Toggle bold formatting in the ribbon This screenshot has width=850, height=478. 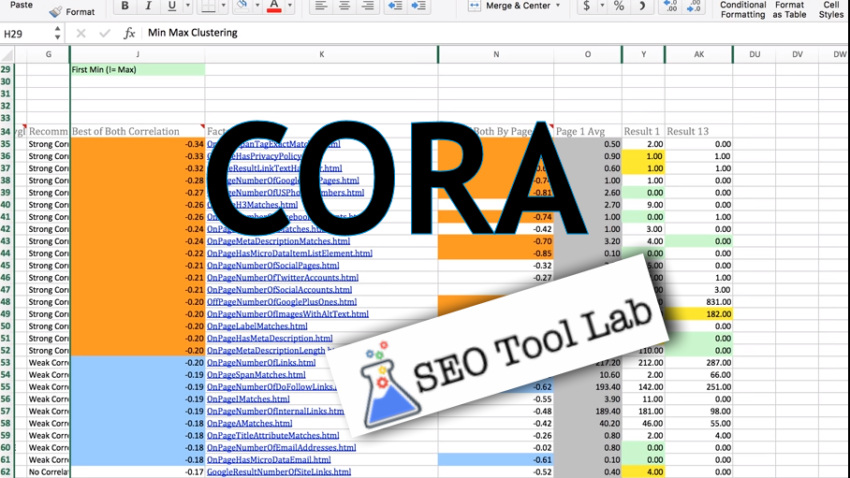pyautogui.click(x=125, y=6)
